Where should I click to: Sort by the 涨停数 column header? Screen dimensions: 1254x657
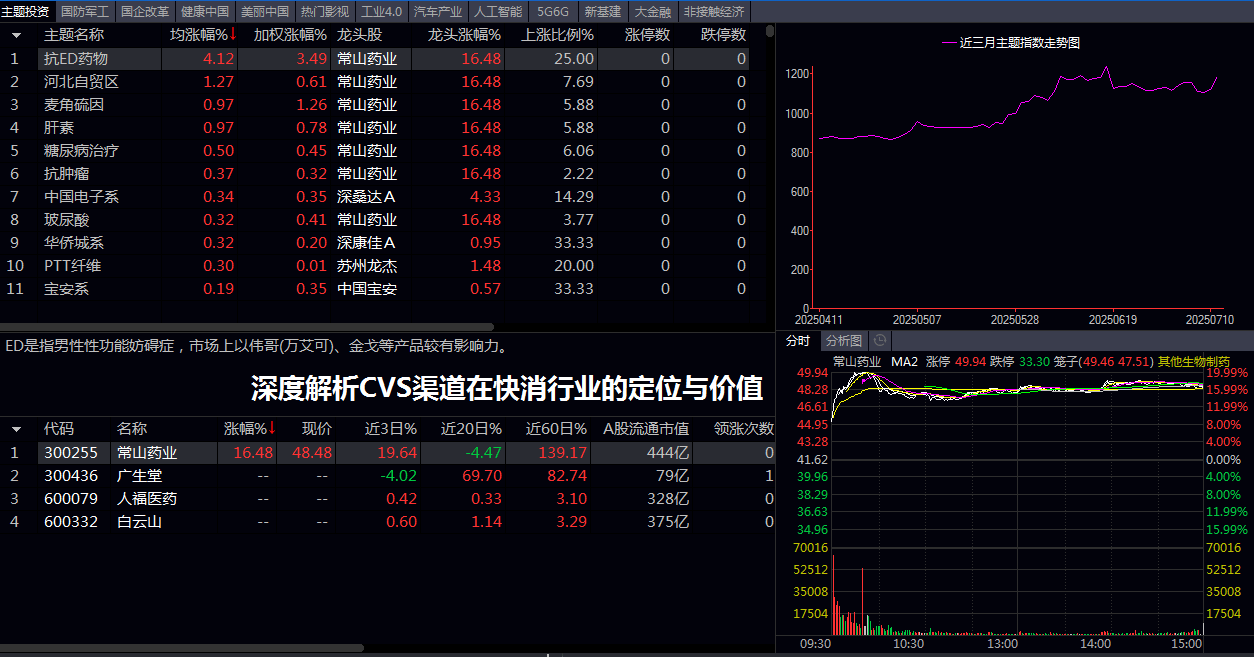(647, 35)
